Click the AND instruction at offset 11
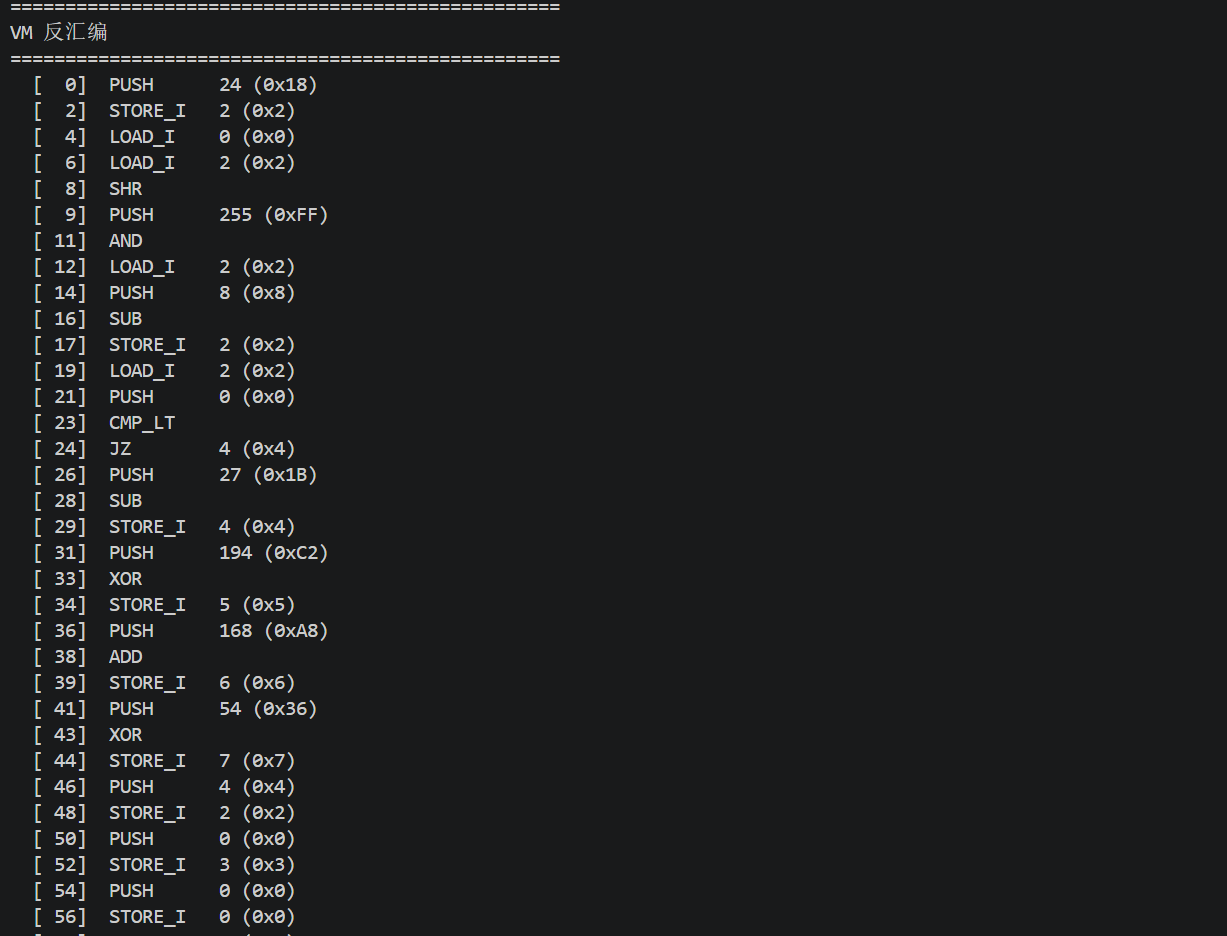The height and width of the screenshot is (936, 1227). point(125,241)
